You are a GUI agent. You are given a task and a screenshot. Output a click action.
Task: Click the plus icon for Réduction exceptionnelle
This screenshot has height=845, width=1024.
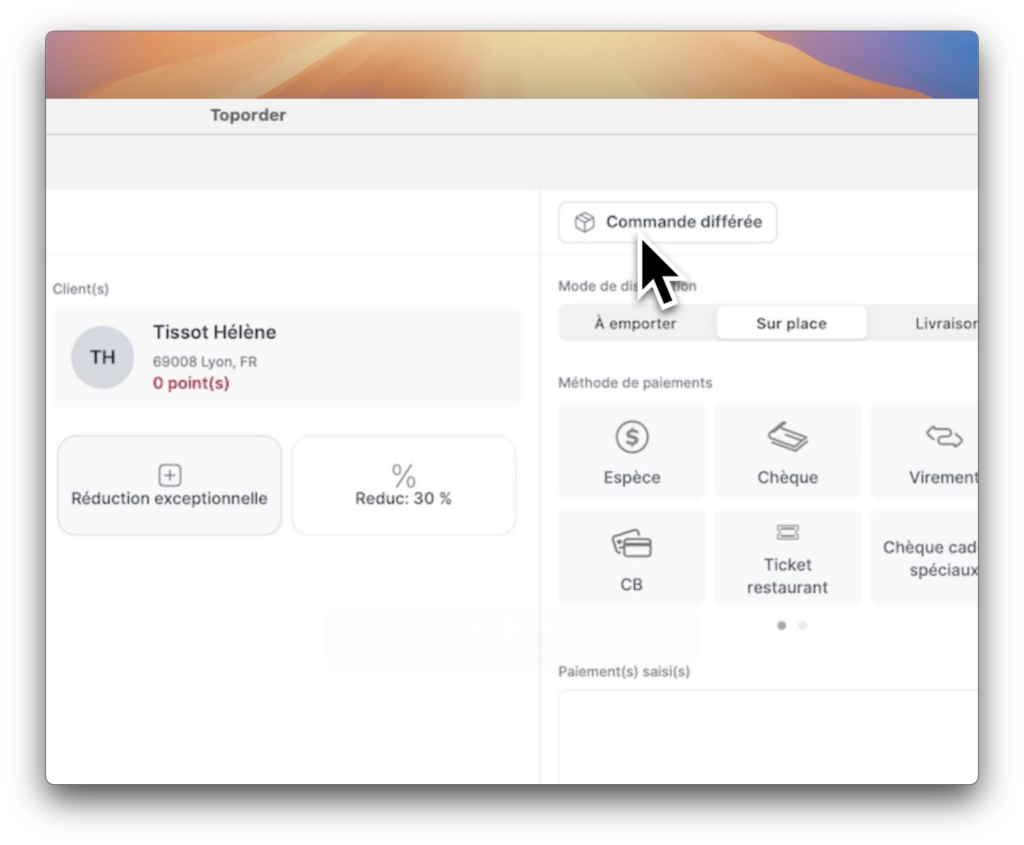pyautogui.click(x=170, y=475)
